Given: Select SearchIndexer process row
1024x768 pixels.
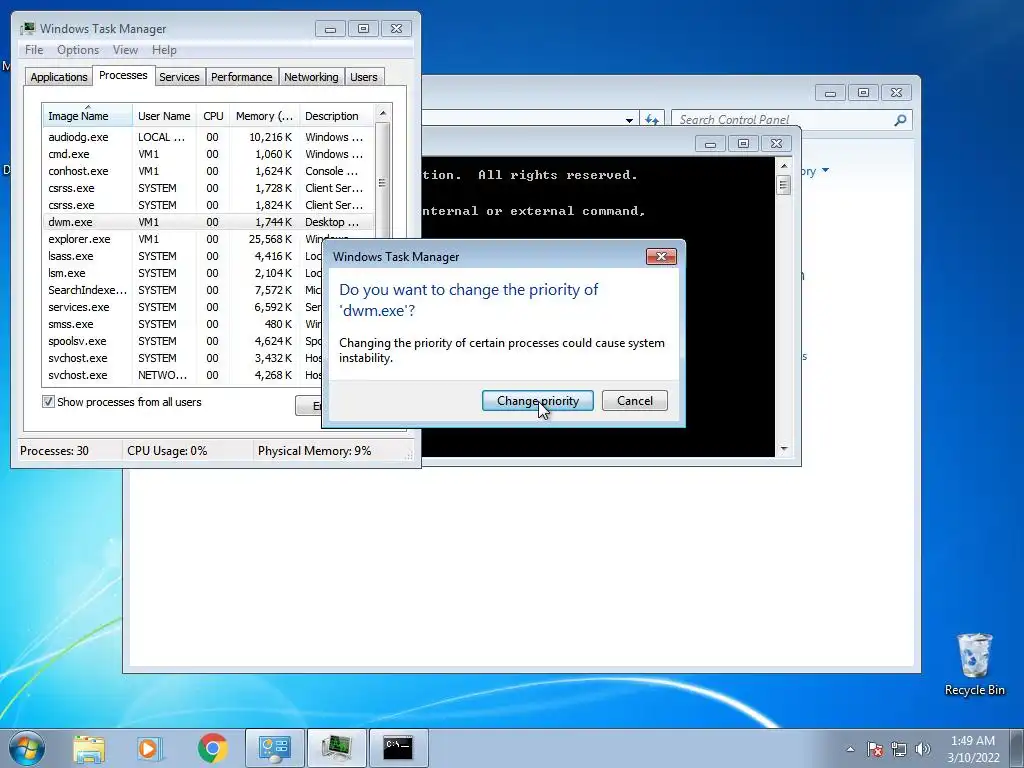Looking at the screenshot, I should tap(183, 290).
